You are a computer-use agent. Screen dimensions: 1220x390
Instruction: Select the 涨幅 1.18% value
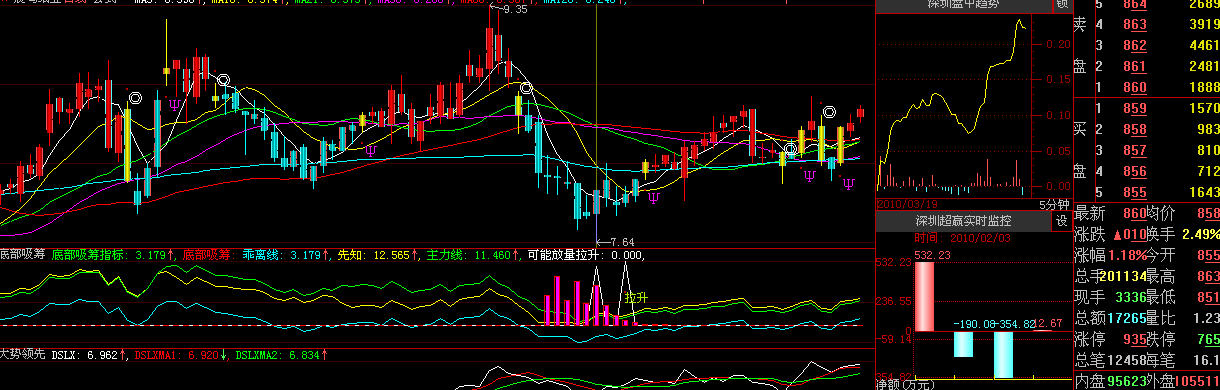(1126, 256)
